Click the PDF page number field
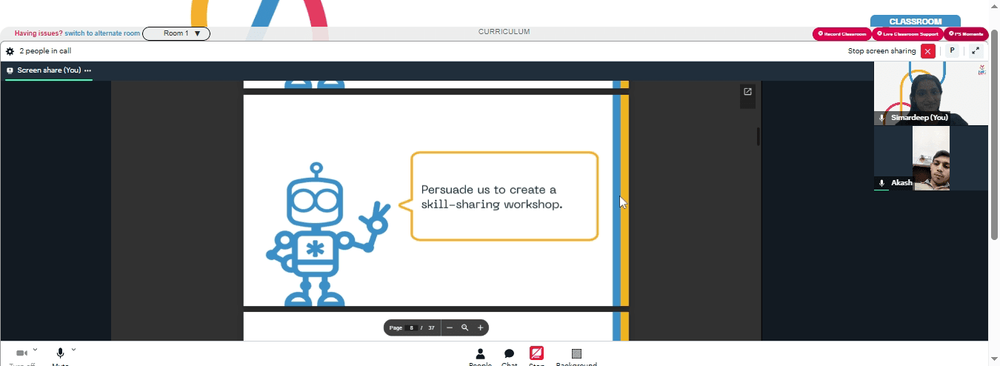The height and width of the screenshot is (366, 1000). coord(411,328)
